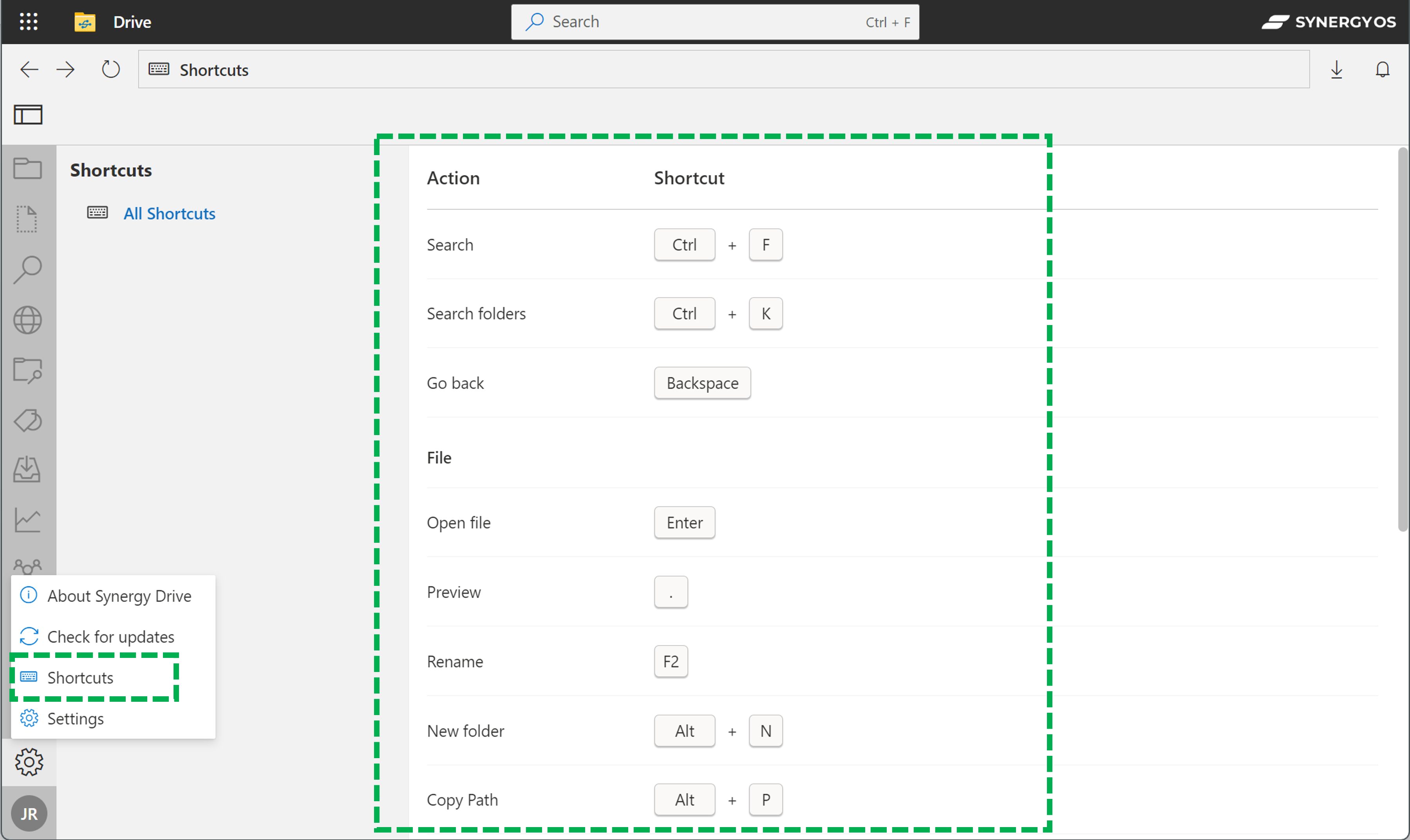1410x840 pixels.
Task: Click the Shortcut column header
Action: pyautogui.click(x=689, y=178)
